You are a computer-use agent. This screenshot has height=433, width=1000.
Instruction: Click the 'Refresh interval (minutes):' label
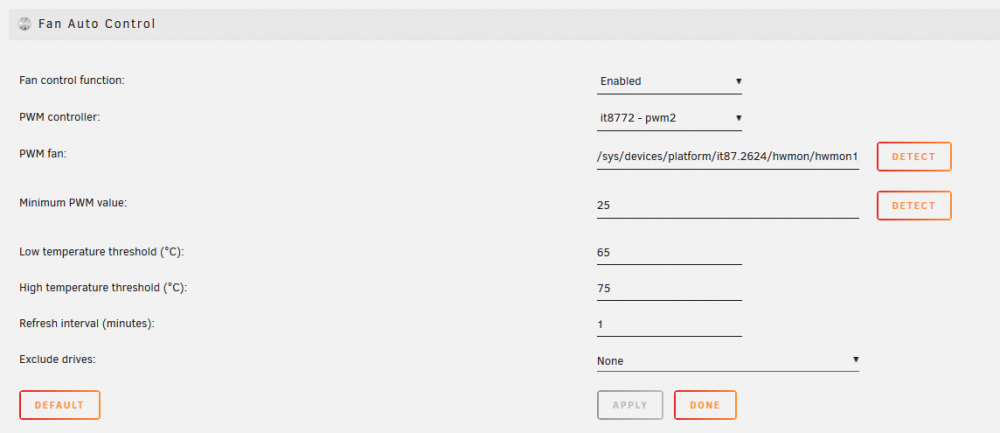(87, 323)
